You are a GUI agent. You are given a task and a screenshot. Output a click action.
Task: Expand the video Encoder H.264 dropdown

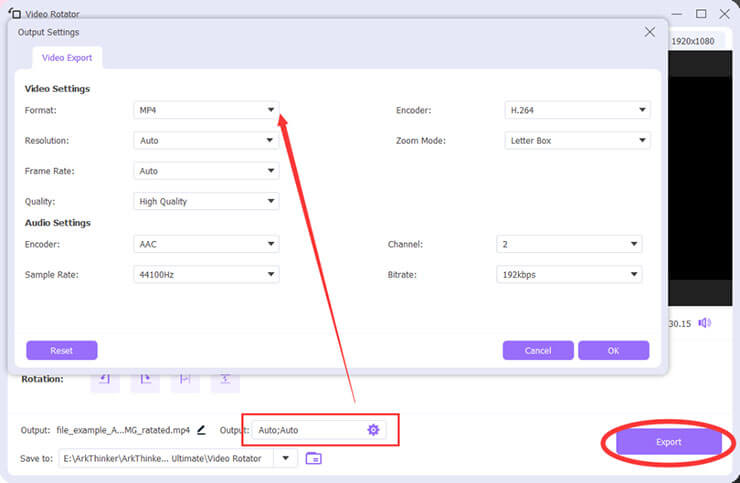(x=578, y=110)
